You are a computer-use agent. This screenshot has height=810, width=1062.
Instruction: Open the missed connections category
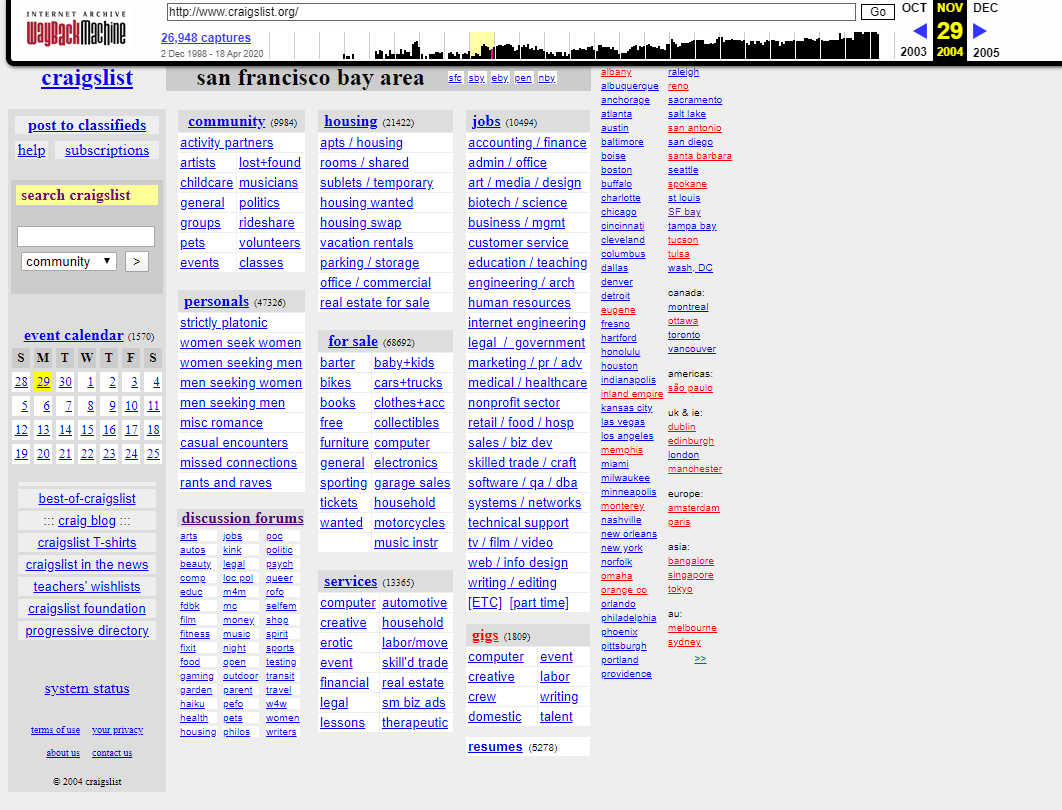click(238, 463)
